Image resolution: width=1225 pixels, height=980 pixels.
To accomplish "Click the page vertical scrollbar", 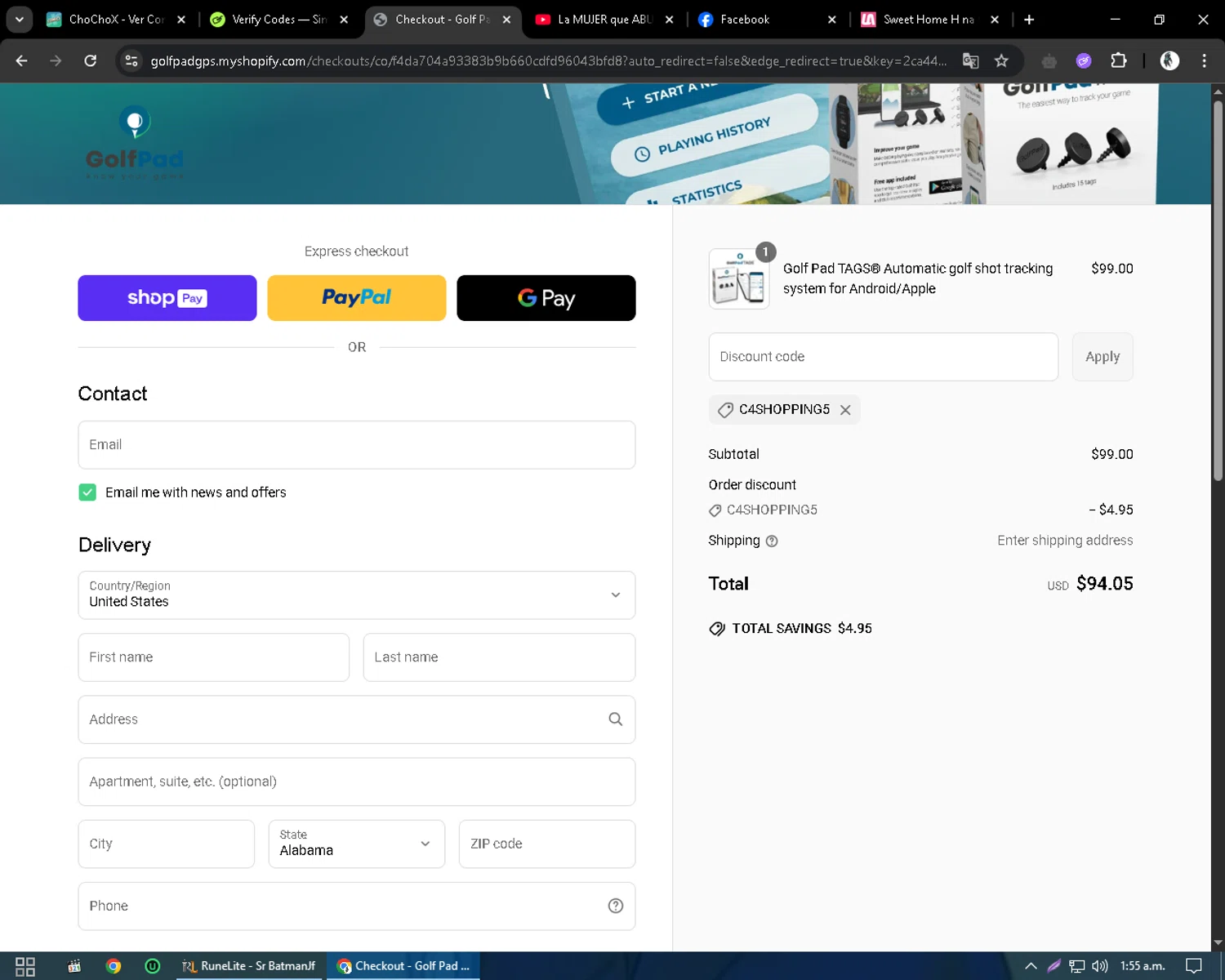I will click(x=1218, y=291).
